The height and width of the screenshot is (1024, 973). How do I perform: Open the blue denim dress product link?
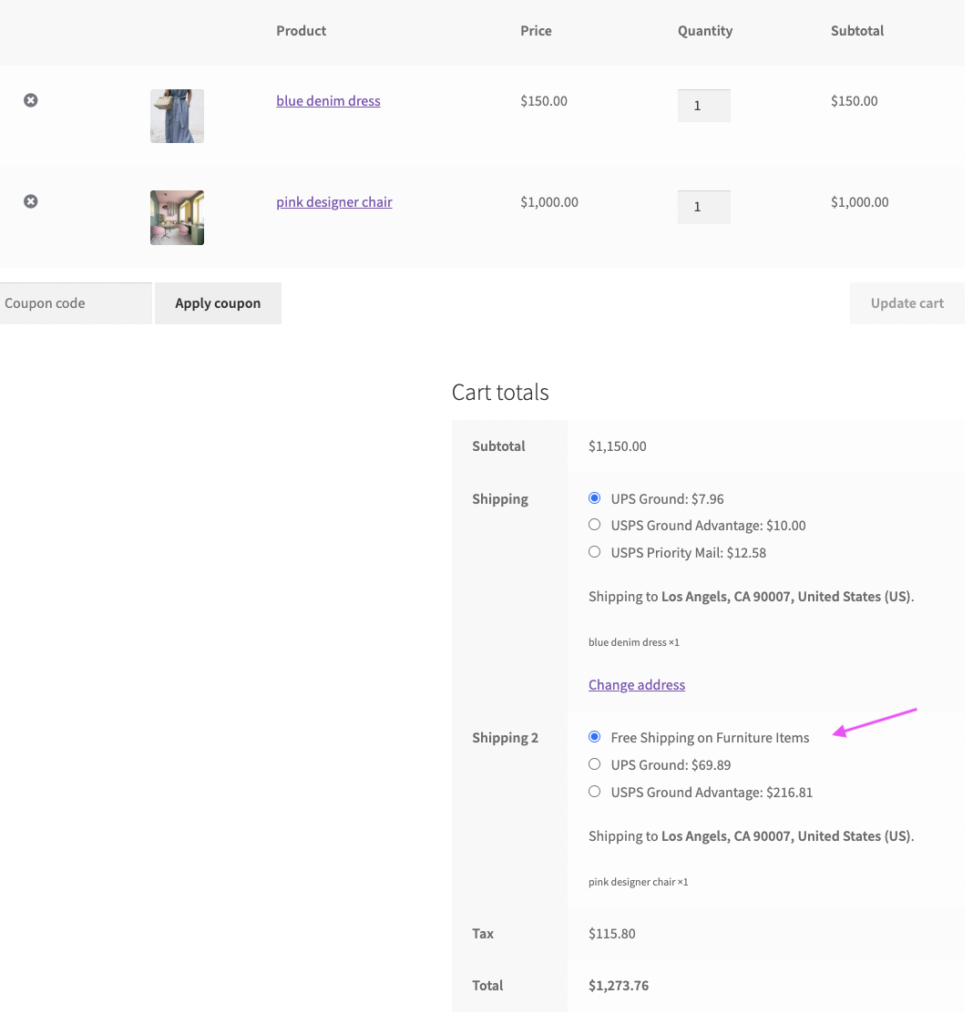(328, 101)
